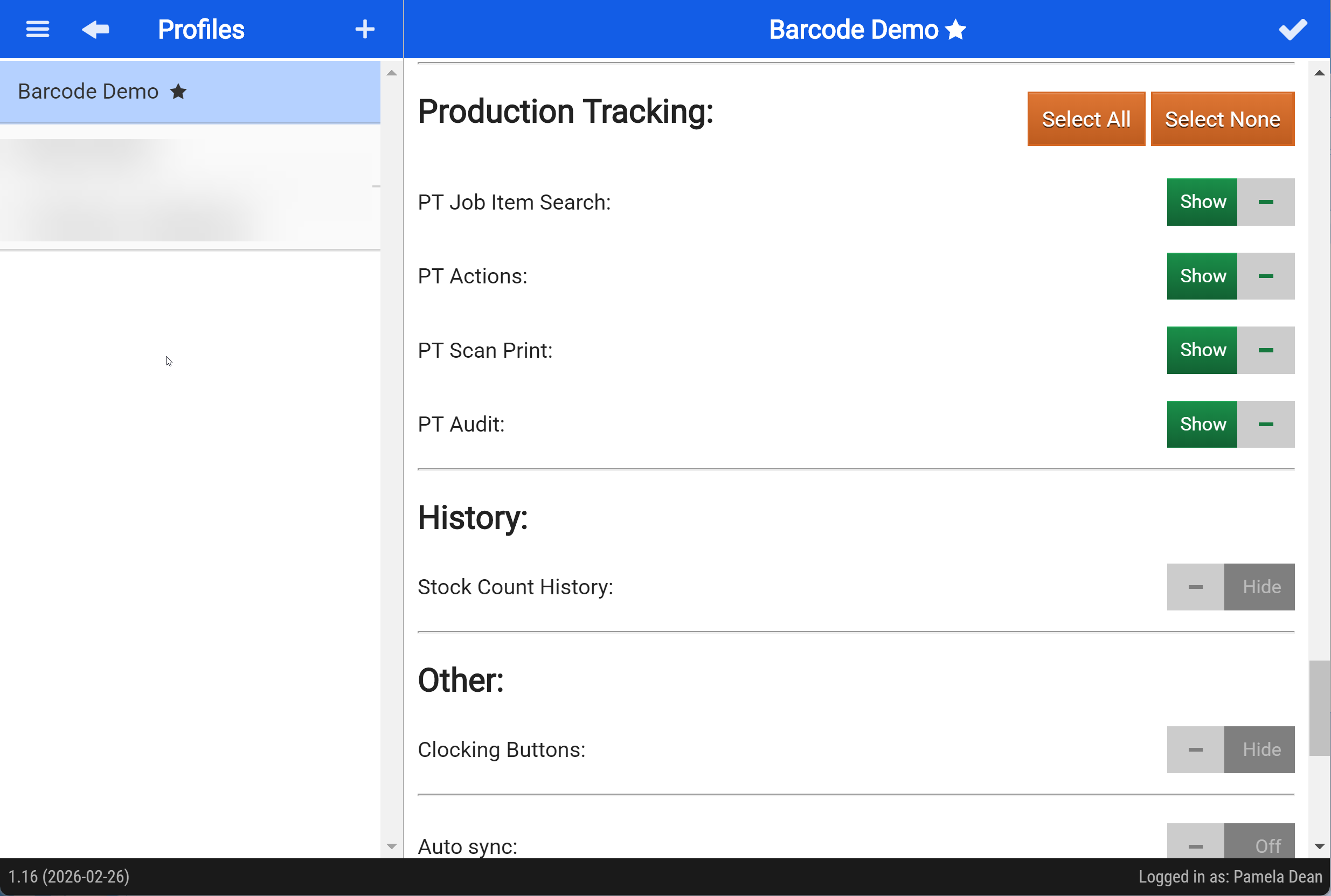The height and width of the screenshot is (896, 1331).
Task: Turn on the Auto sync switch
Action: (x=1230, y=841)
